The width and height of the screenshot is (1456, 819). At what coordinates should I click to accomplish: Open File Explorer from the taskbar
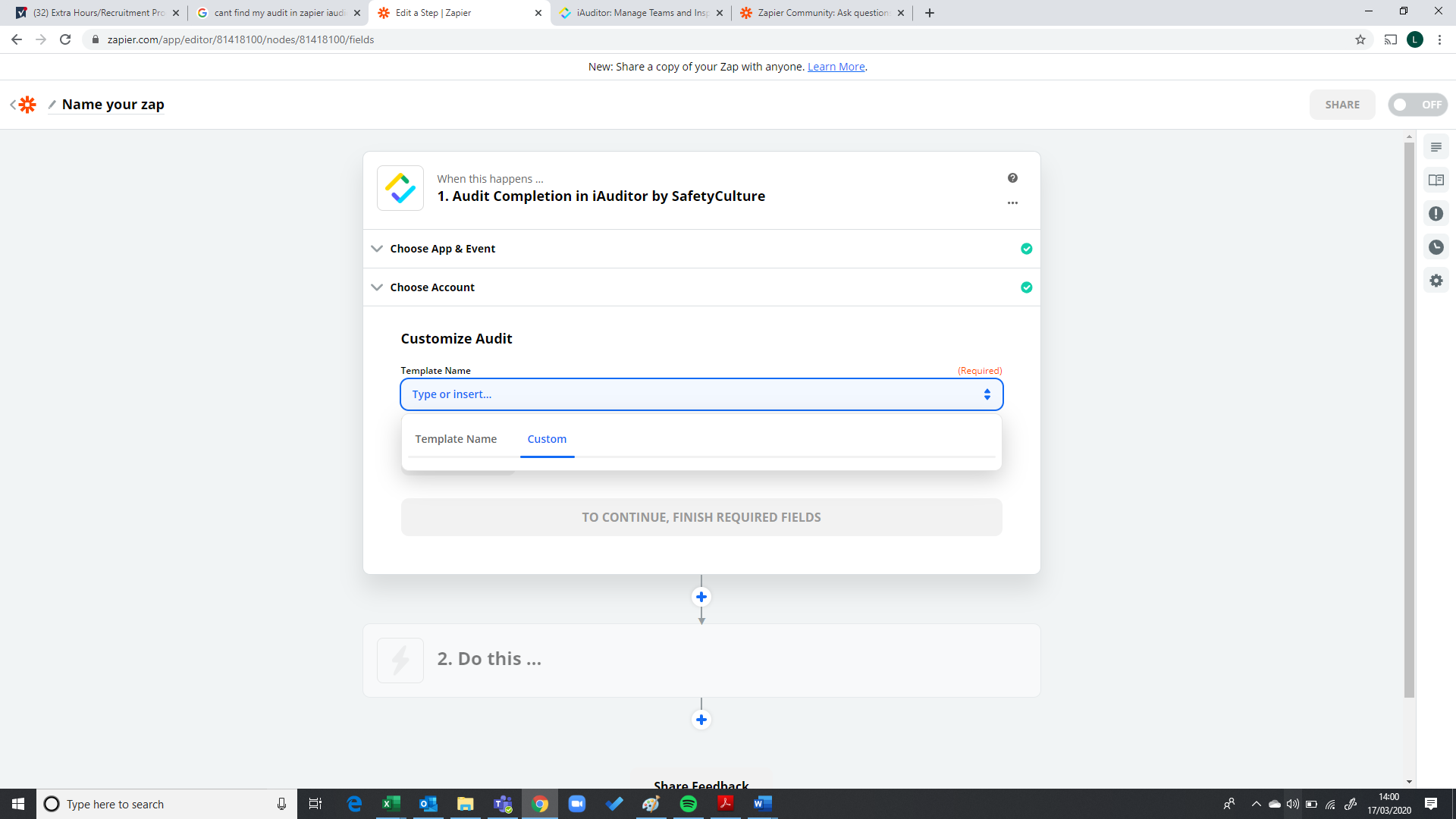click(x=466, y=804)
